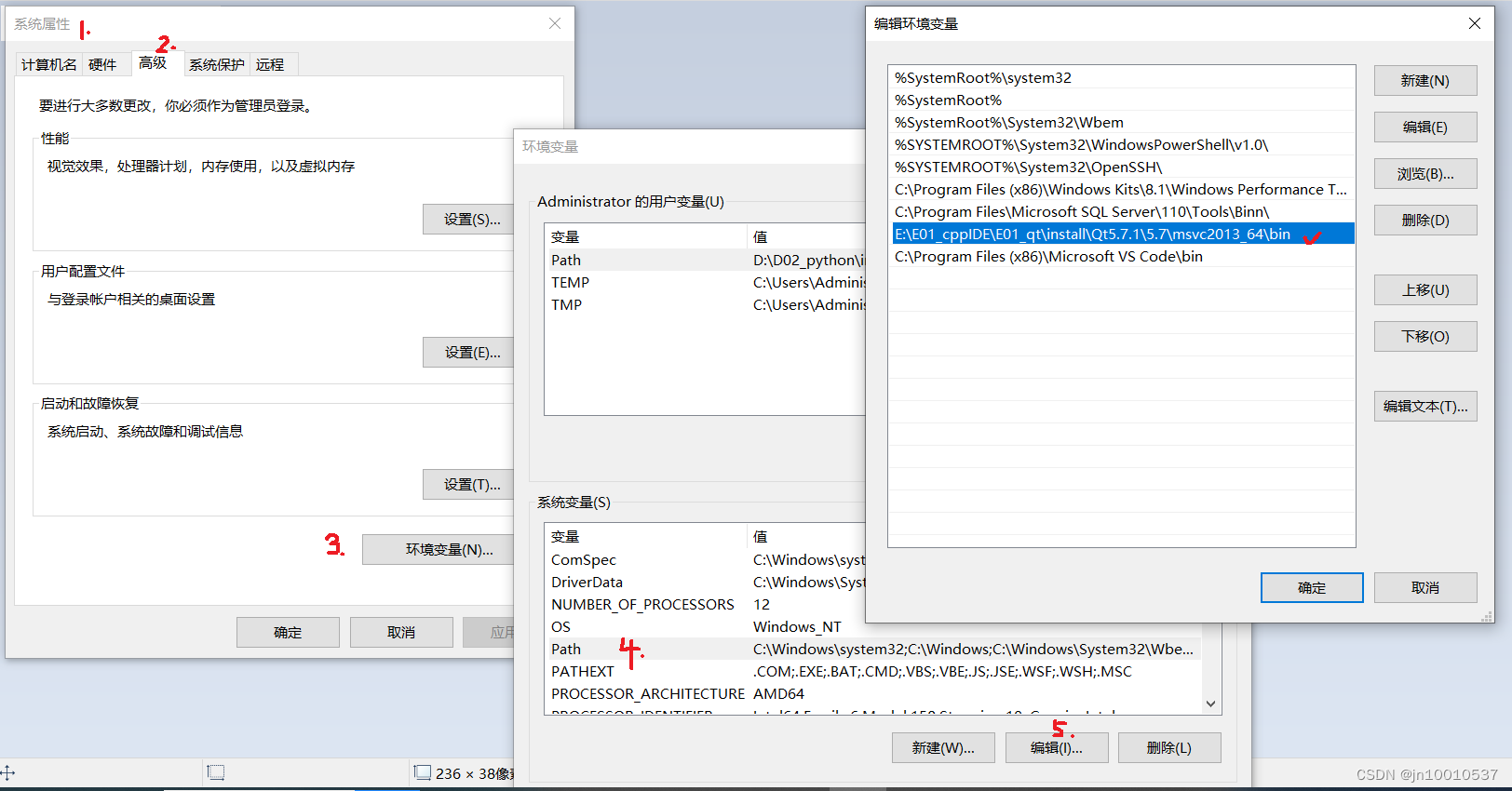Screen dimensions: 1512x791
Task: Click the 变量 header in user variables list
Action: (x=646, y=237)
